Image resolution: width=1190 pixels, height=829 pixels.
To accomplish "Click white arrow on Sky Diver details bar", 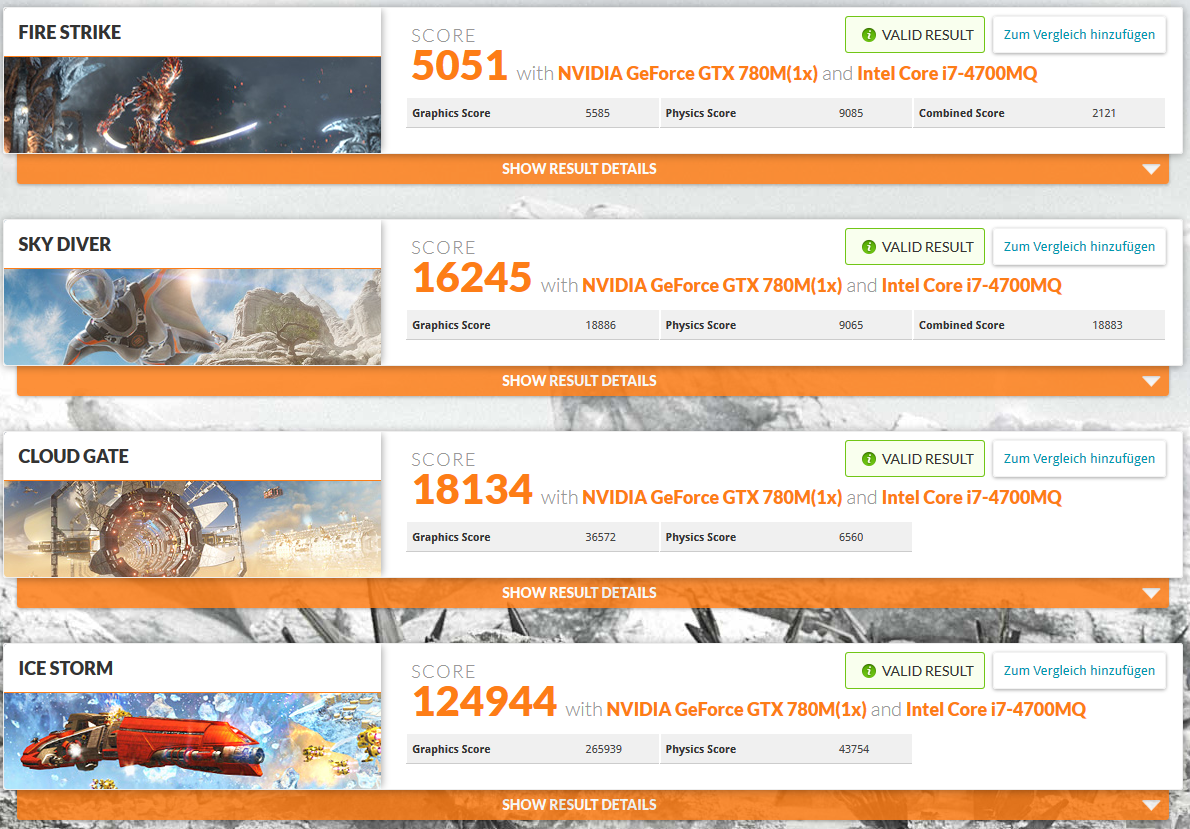I will click(1151, 380).
